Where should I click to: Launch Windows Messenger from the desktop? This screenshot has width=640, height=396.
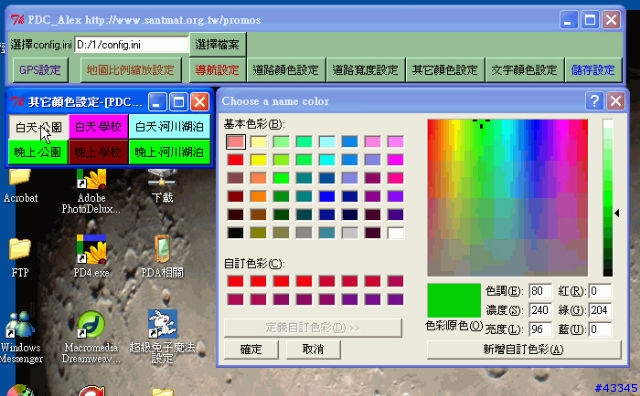tap(20, 337)
